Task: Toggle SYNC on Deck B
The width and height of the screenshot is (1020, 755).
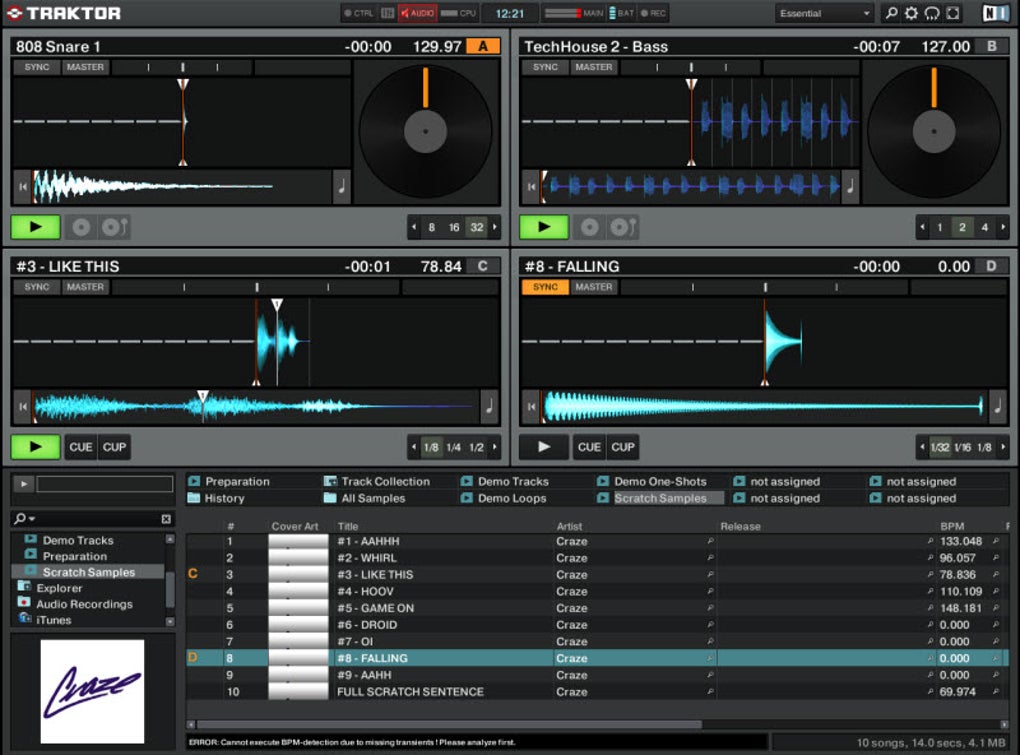Action: pyautogui.click(x=545, y=67)
